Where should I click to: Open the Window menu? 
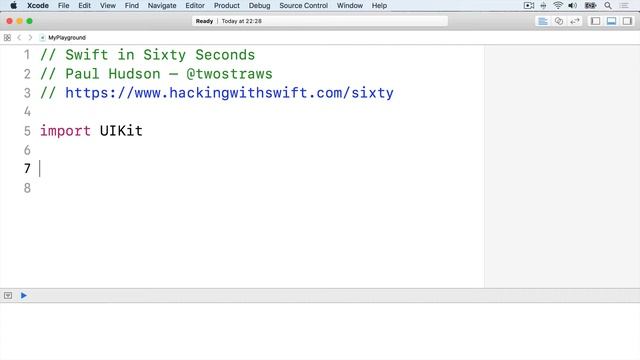tap(350, 6)
